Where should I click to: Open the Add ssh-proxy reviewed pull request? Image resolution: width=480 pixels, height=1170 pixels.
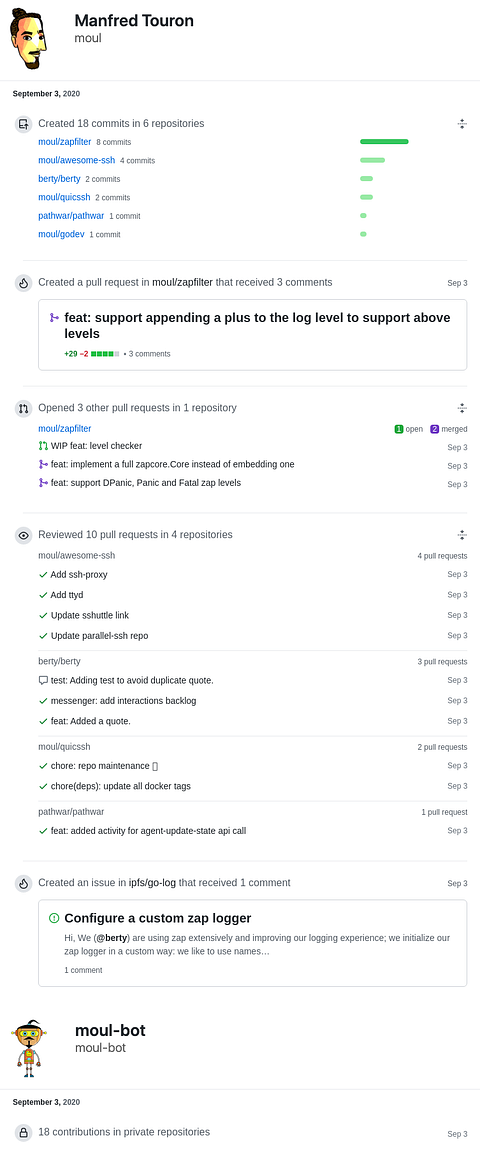pos(78,575)
